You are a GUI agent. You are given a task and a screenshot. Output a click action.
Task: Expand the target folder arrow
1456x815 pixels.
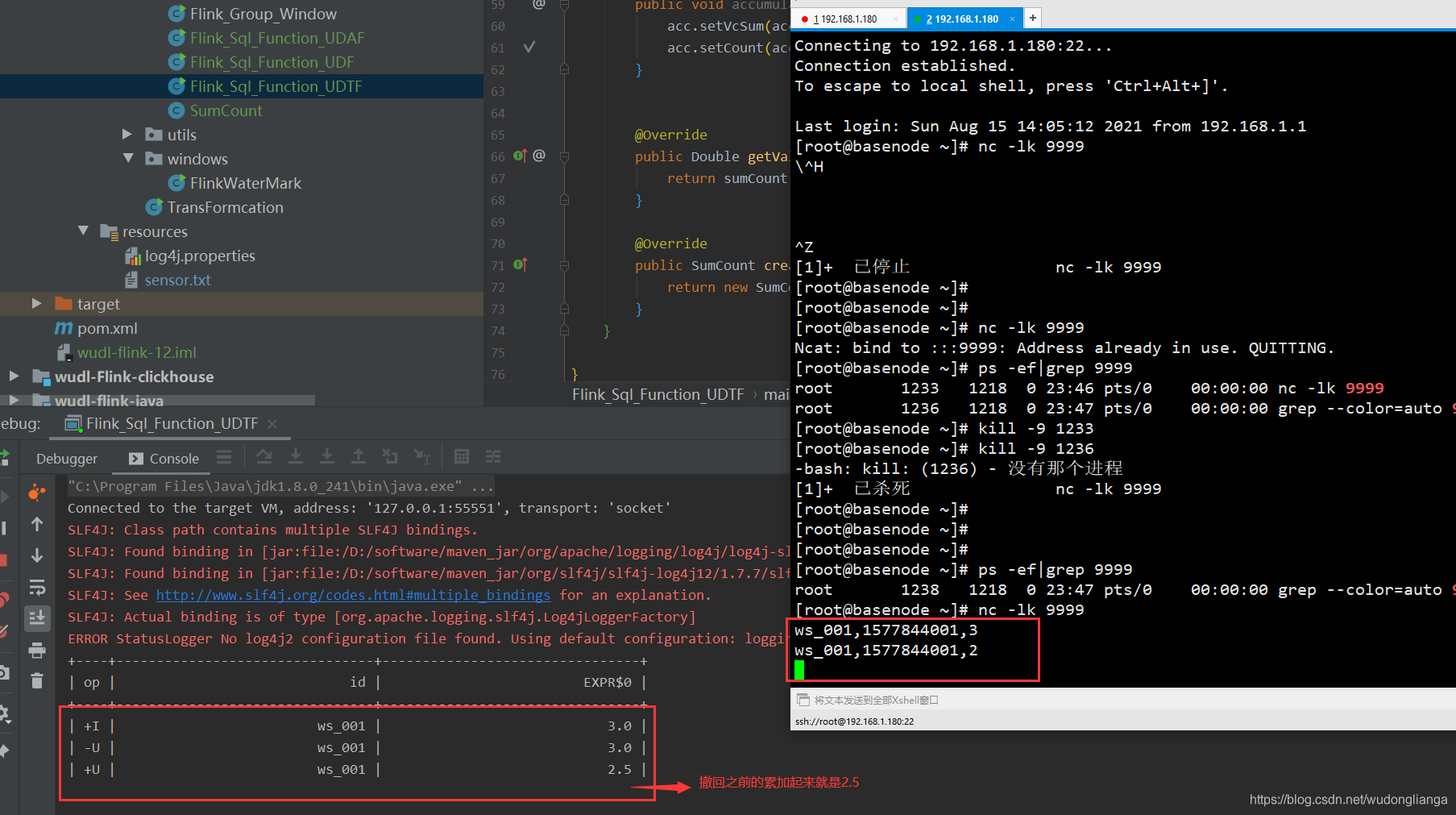[x=36, y=303]
